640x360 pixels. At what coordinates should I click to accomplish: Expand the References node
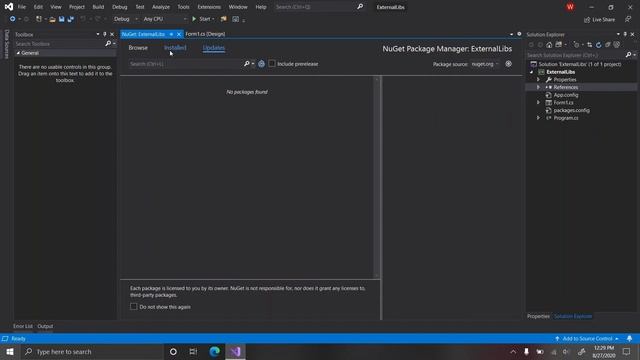(538, 87)
